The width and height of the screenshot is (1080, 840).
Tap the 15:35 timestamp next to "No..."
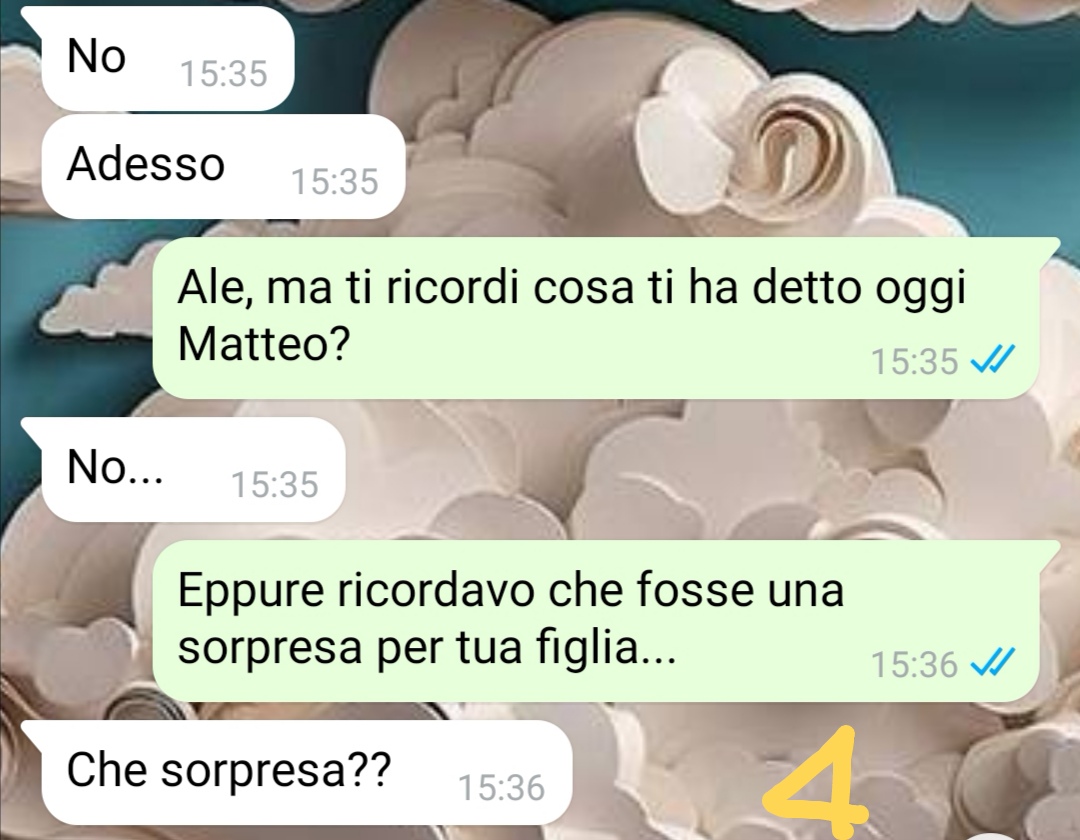(x=275, y=485)
